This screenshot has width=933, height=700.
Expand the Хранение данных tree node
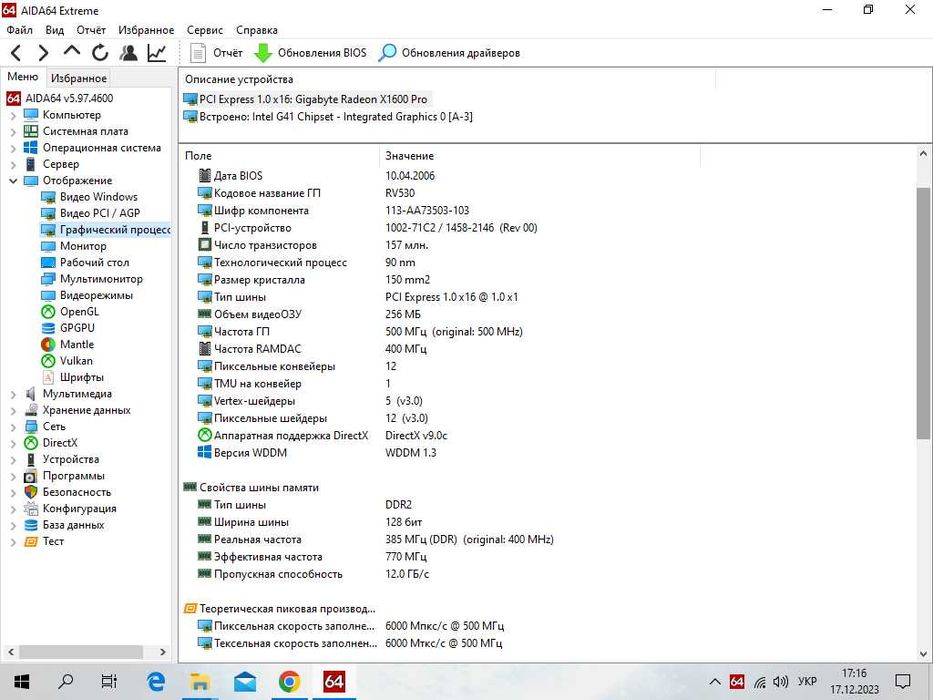pyautogui.click(x=13, y=411)
